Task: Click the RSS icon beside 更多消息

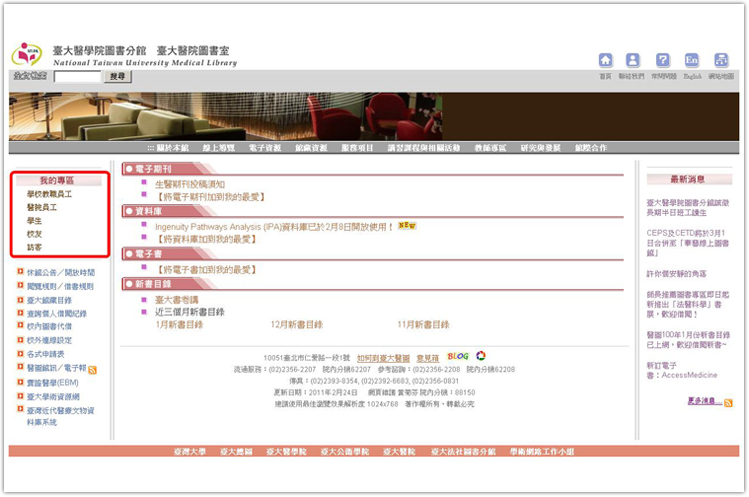Action: tap(728, 403)
